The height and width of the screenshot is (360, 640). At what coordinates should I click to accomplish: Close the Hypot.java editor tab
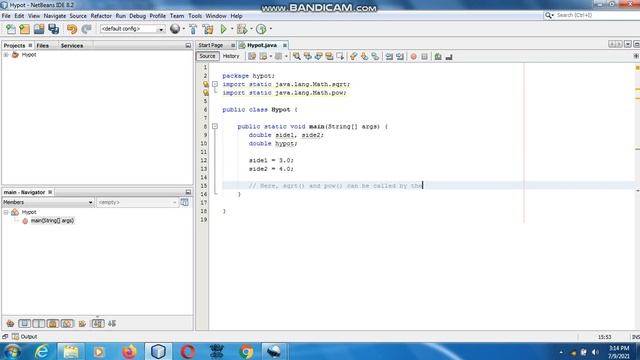point(285,45)
